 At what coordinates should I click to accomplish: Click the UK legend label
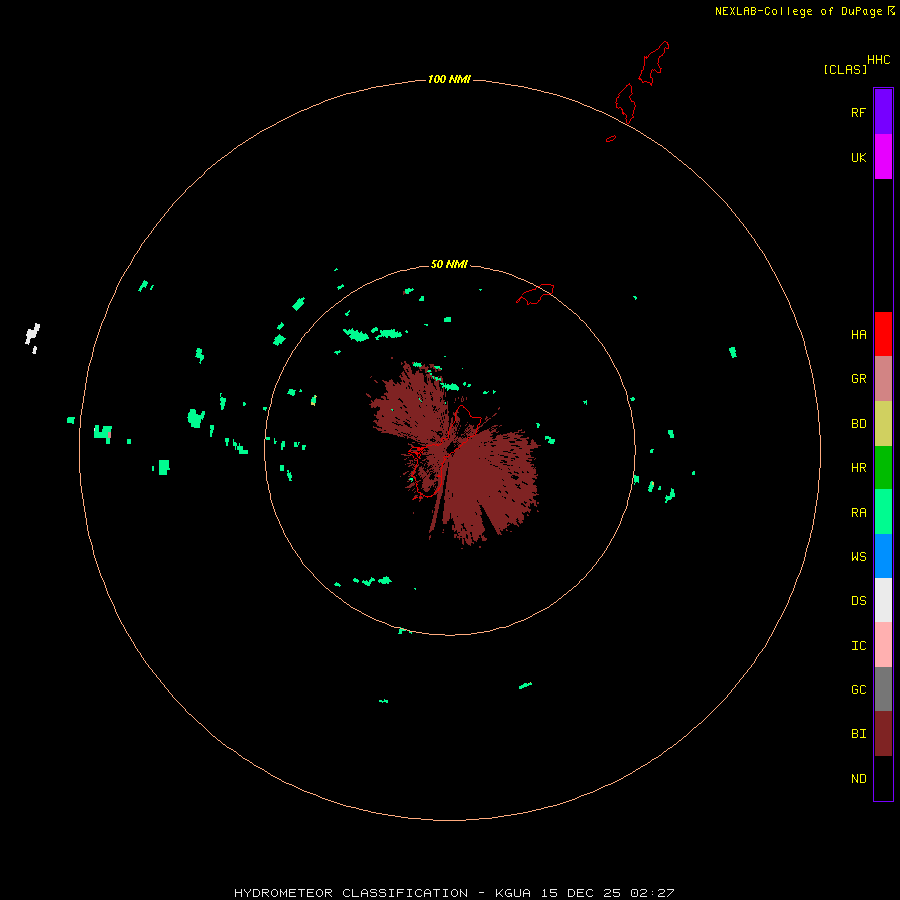[858, 157]
